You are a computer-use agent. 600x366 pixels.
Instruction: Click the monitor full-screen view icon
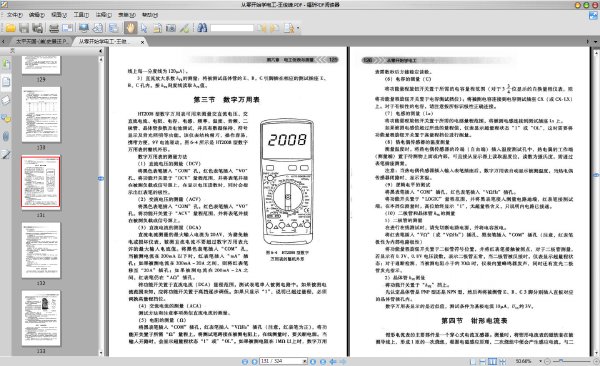pyautogui.click(x=84, y=28)
